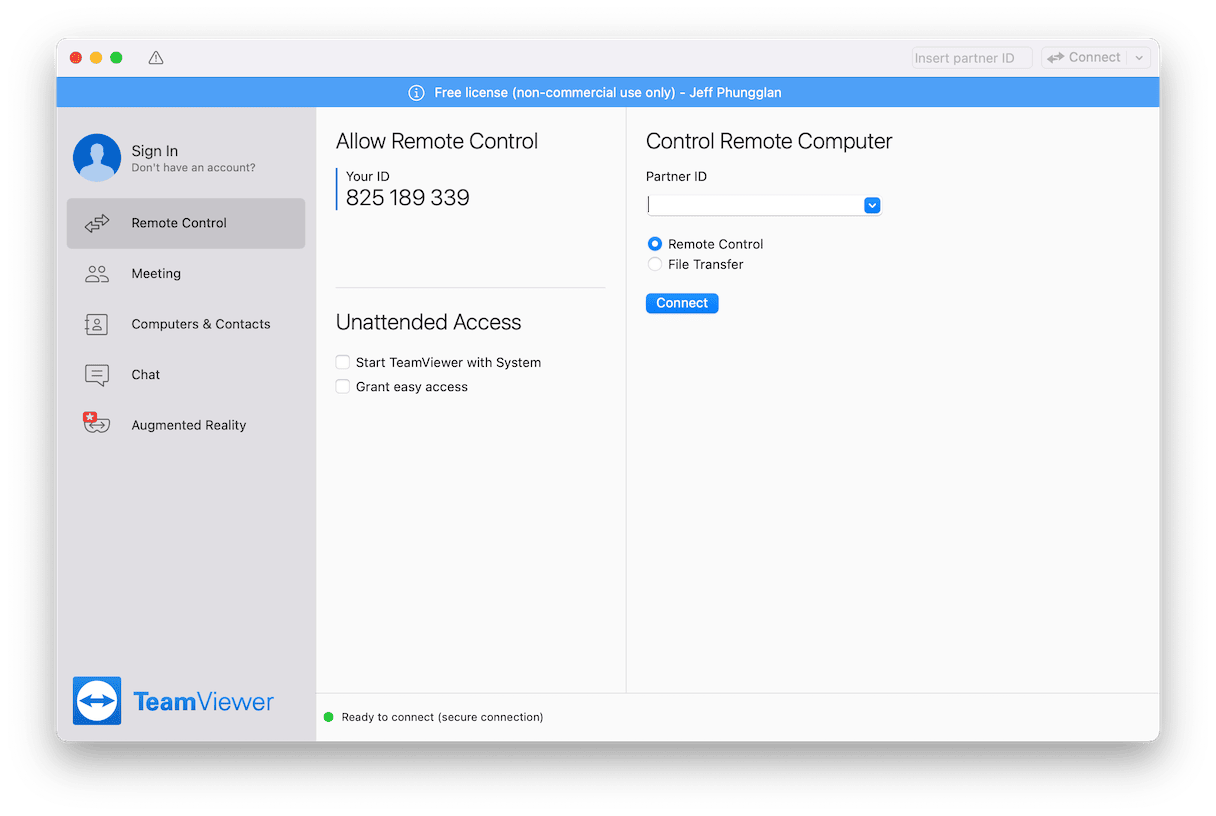Expand the Partner ID dropdown arrow
The width and height of the screenshot is (1216, 816).
(x=872, y=205)
